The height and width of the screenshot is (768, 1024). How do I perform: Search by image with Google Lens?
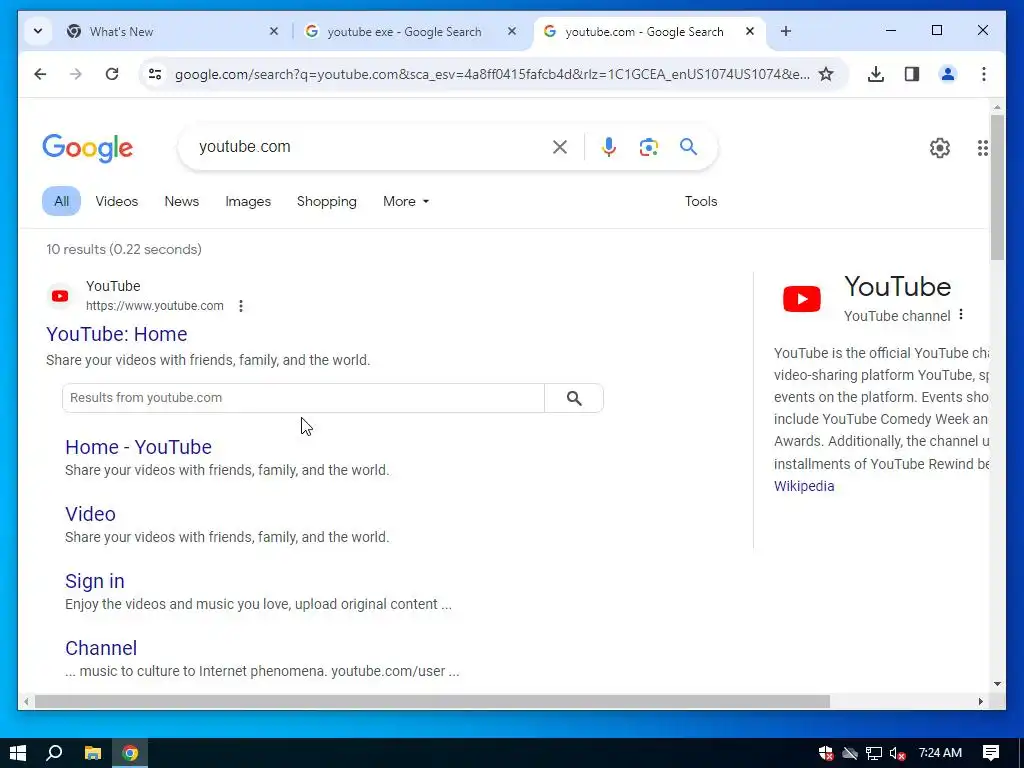[x=648, y=147]
